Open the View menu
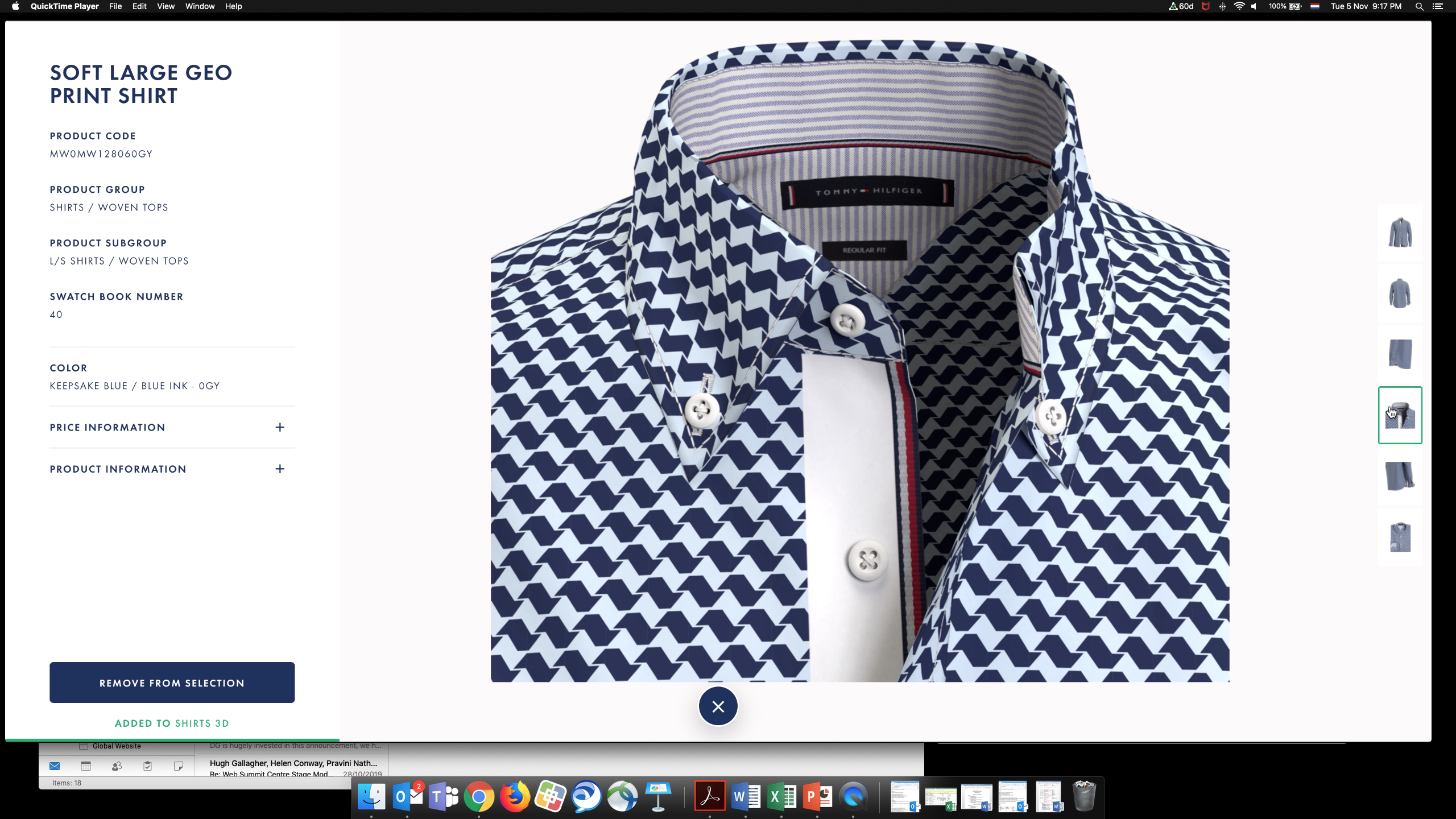 pos(166,6)
